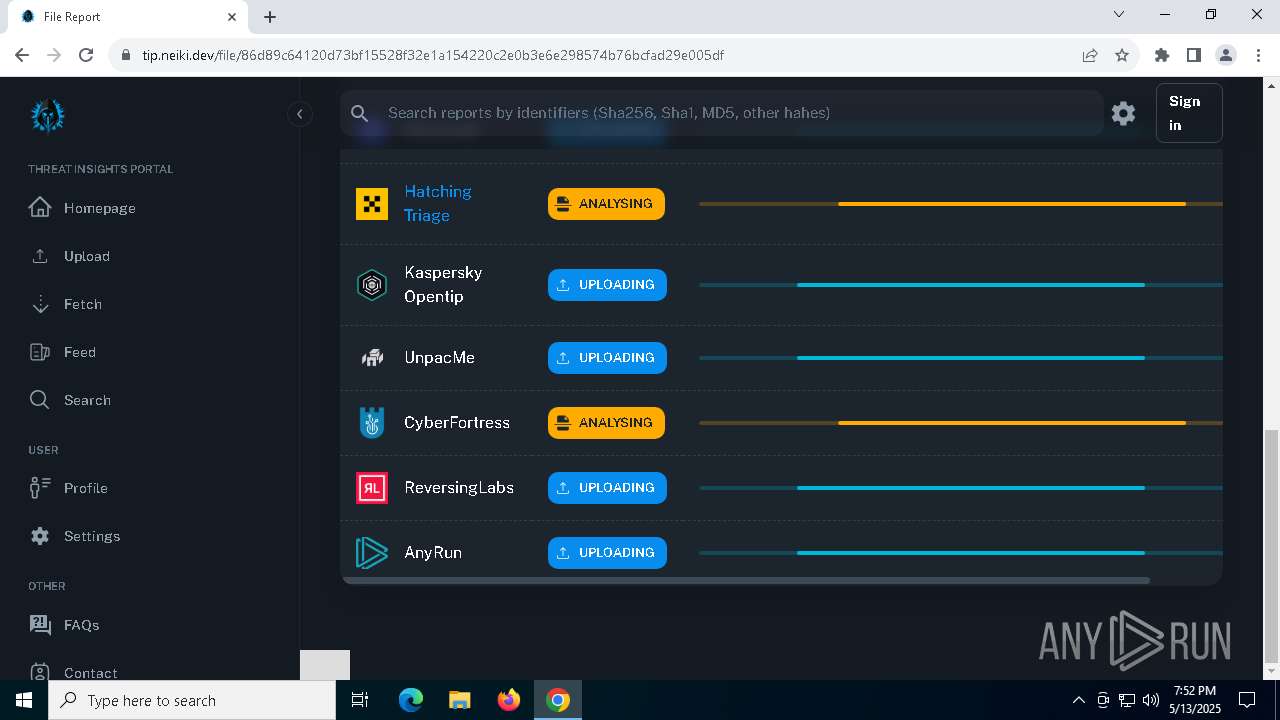Open the Chrome three-dot menu
Screen dimensions: 1280x720
pos(1257,55)
